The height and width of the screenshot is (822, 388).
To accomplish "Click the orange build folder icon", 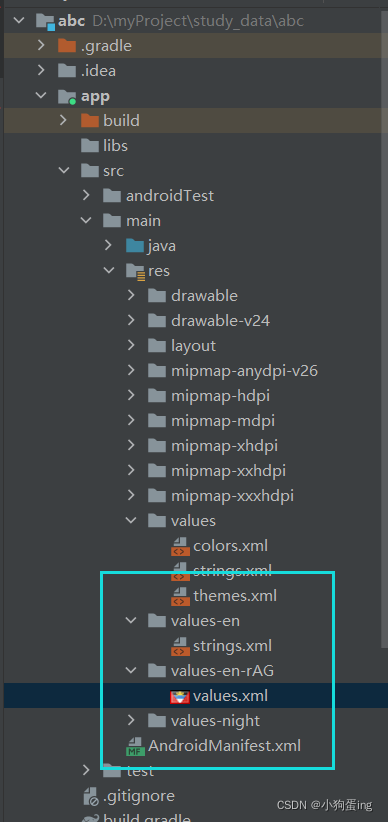I will pos(90,121).
